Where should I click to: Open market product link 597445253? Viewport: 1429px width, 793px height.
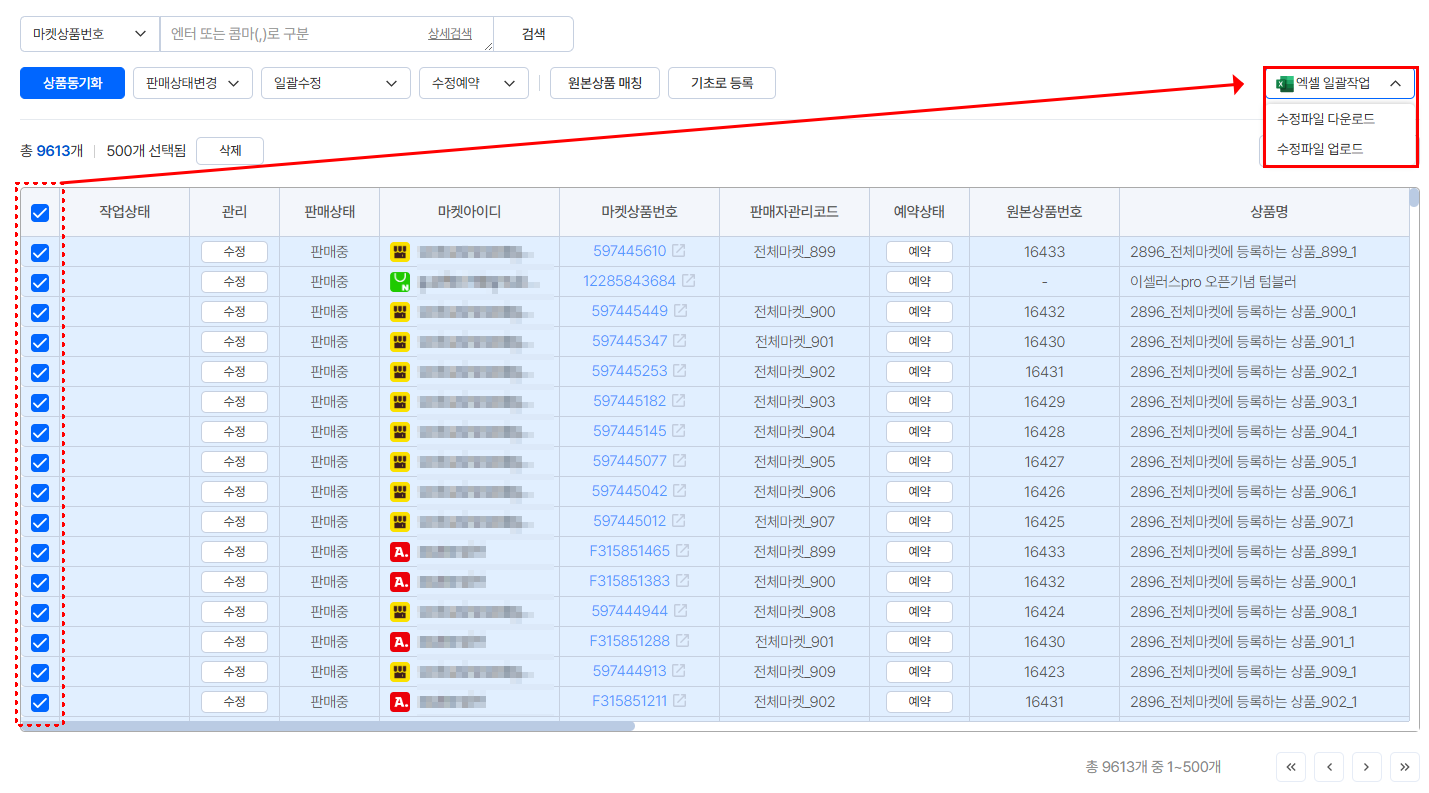pos(629,371)
